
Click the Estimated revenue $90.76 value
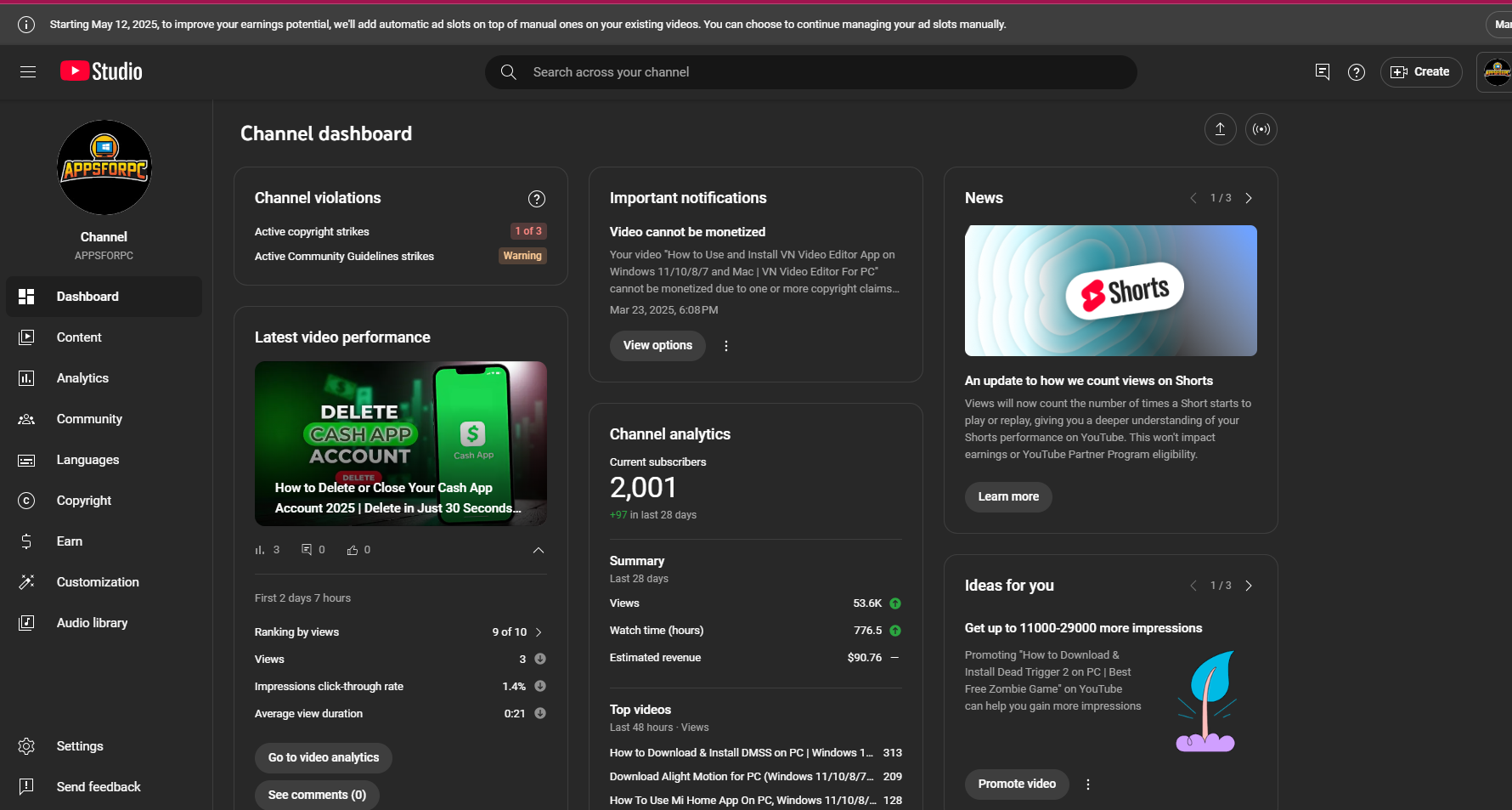865,658
